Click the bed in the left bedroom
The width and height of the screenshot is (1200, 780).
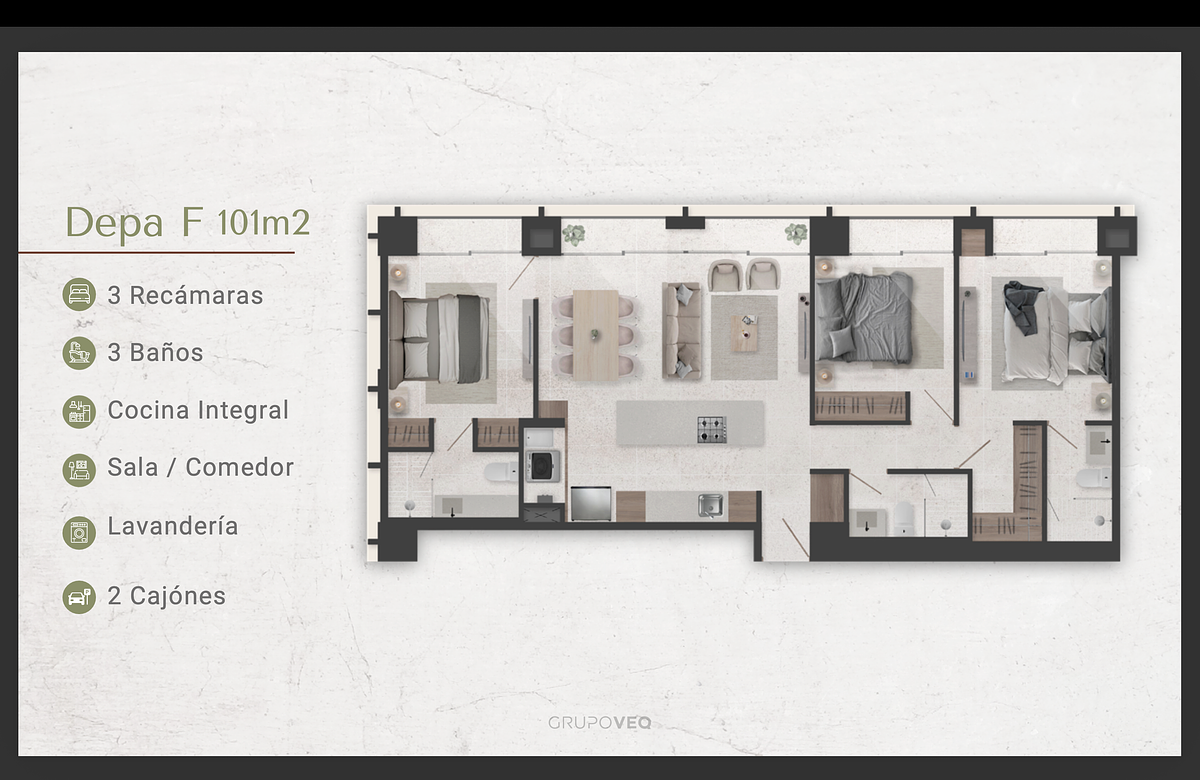point(440,340)
